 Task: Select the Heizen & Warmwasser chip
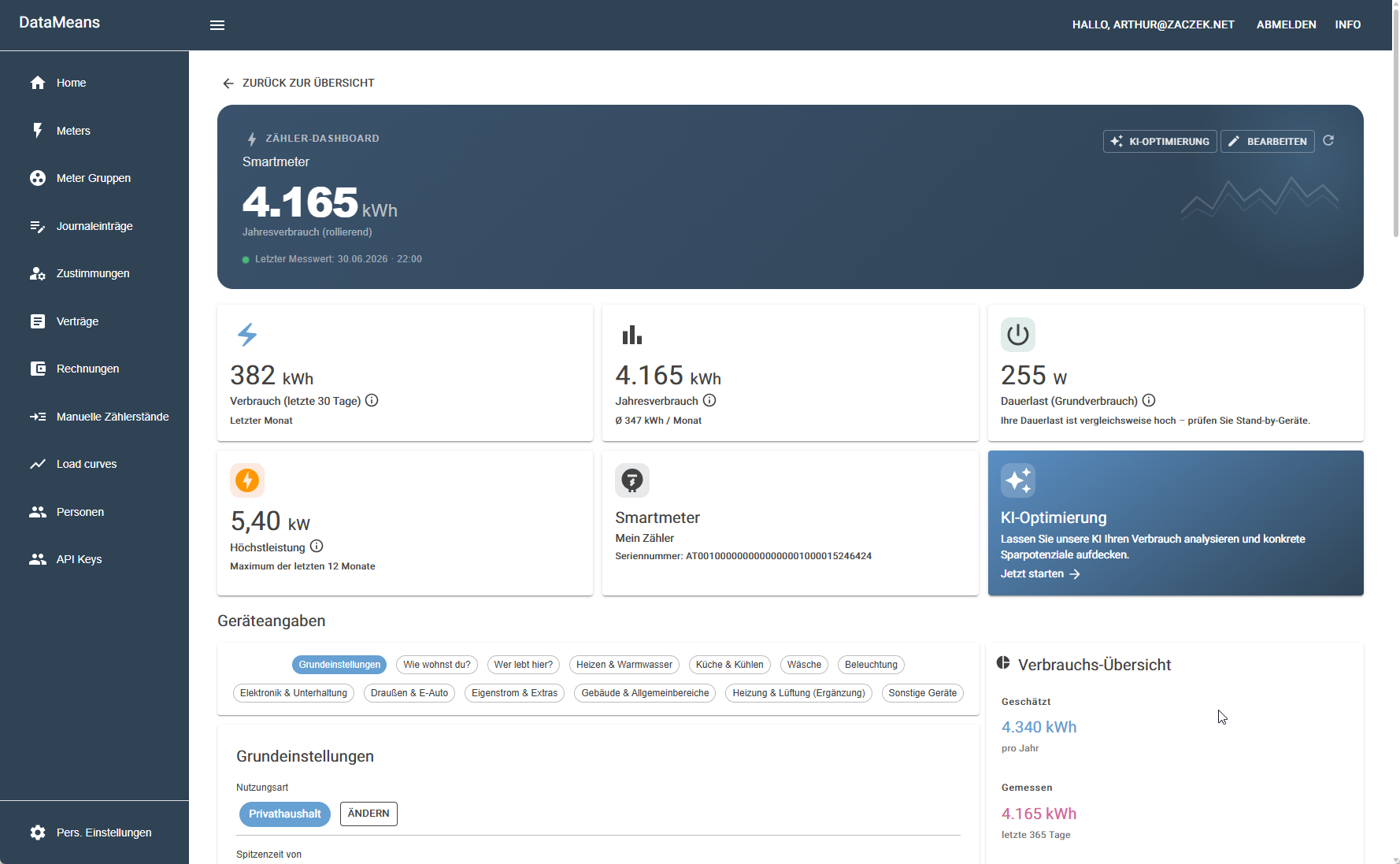click(x=624, y=665)
